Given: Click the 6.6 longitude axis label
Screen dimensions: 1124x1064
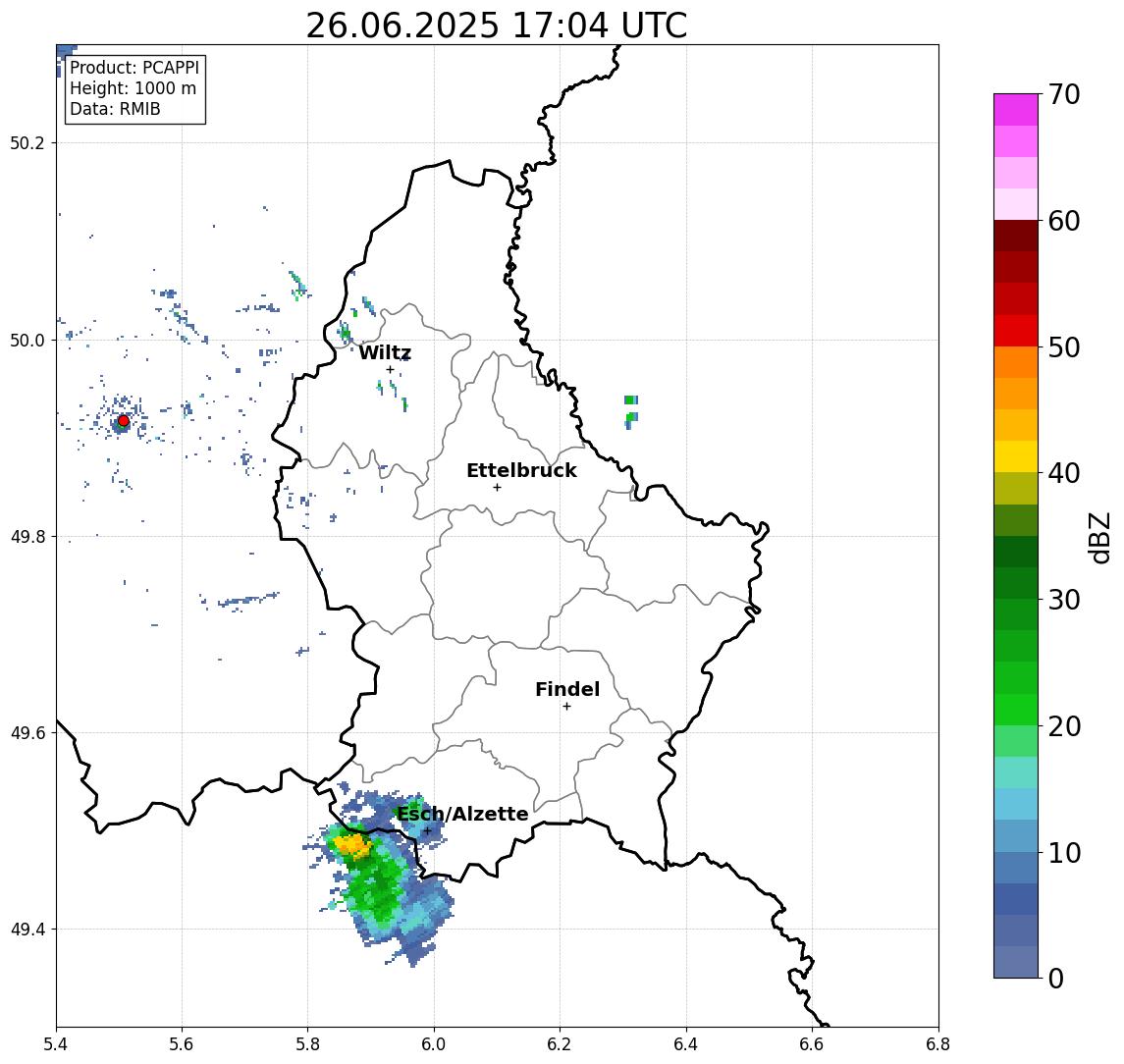Looking at the screenshot, I should click(812, 1044).
